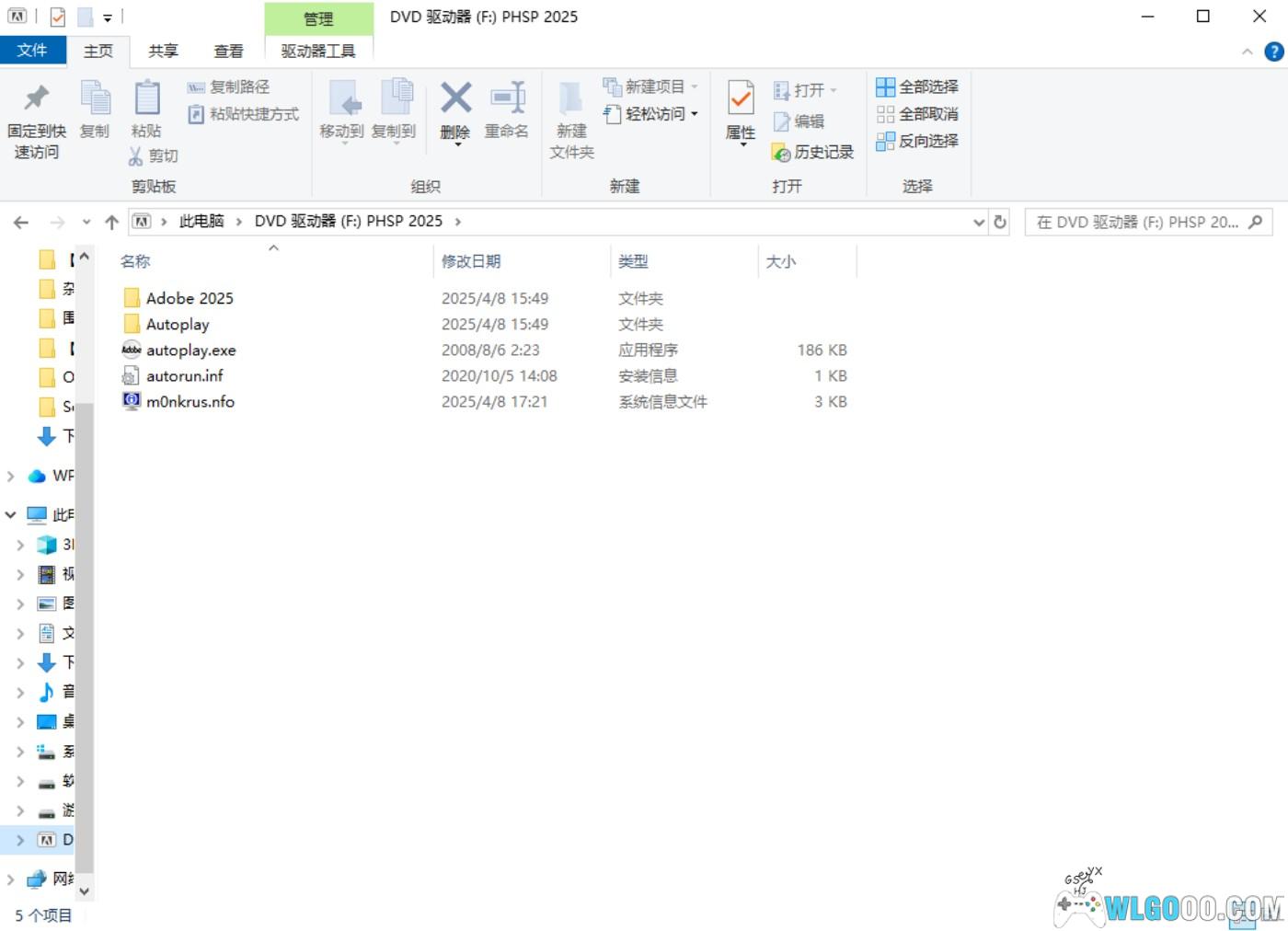The width and height of the screenshot is (1288, 931).
Task: Collapse This PC tree node
Action: tap(11, 515)
